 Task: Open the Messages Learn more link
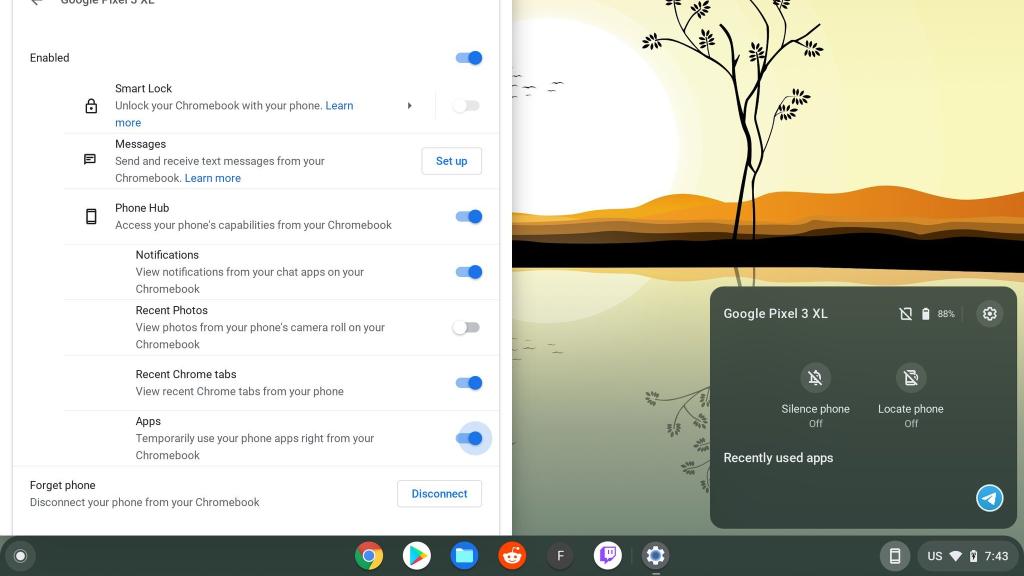click(x=212, y=177)
